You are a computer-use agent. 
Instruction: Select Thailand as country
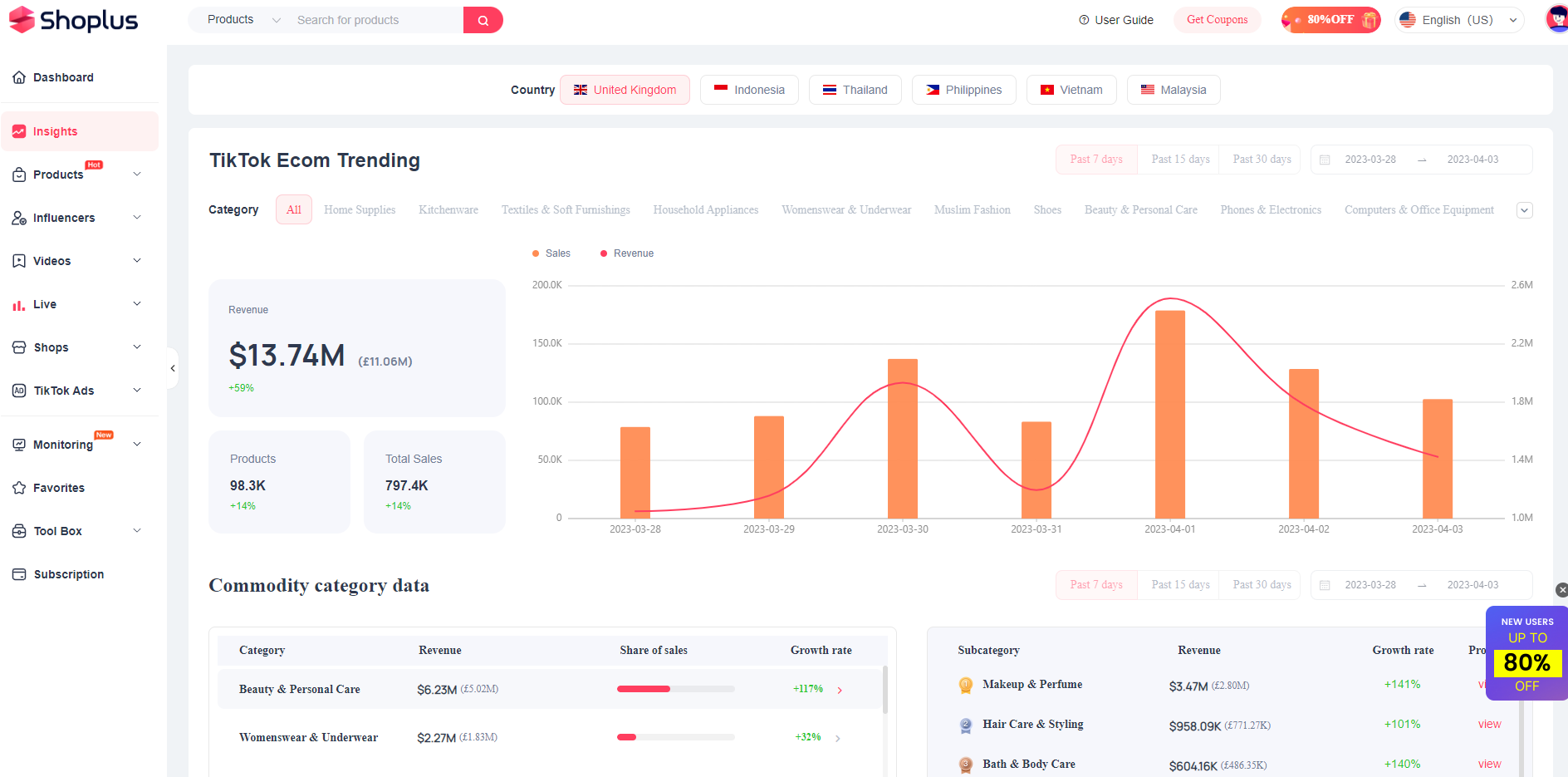855,90
